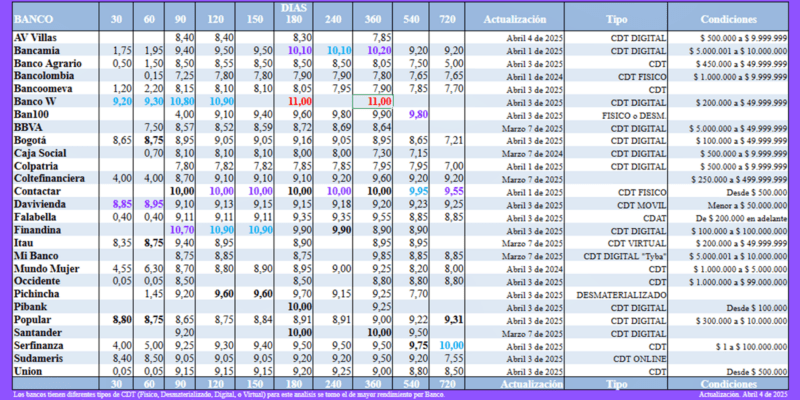800x400 pixels.
Task: Select the '$ 250.000 a $ 499.999.999' condition
Action: pos(739,180)
